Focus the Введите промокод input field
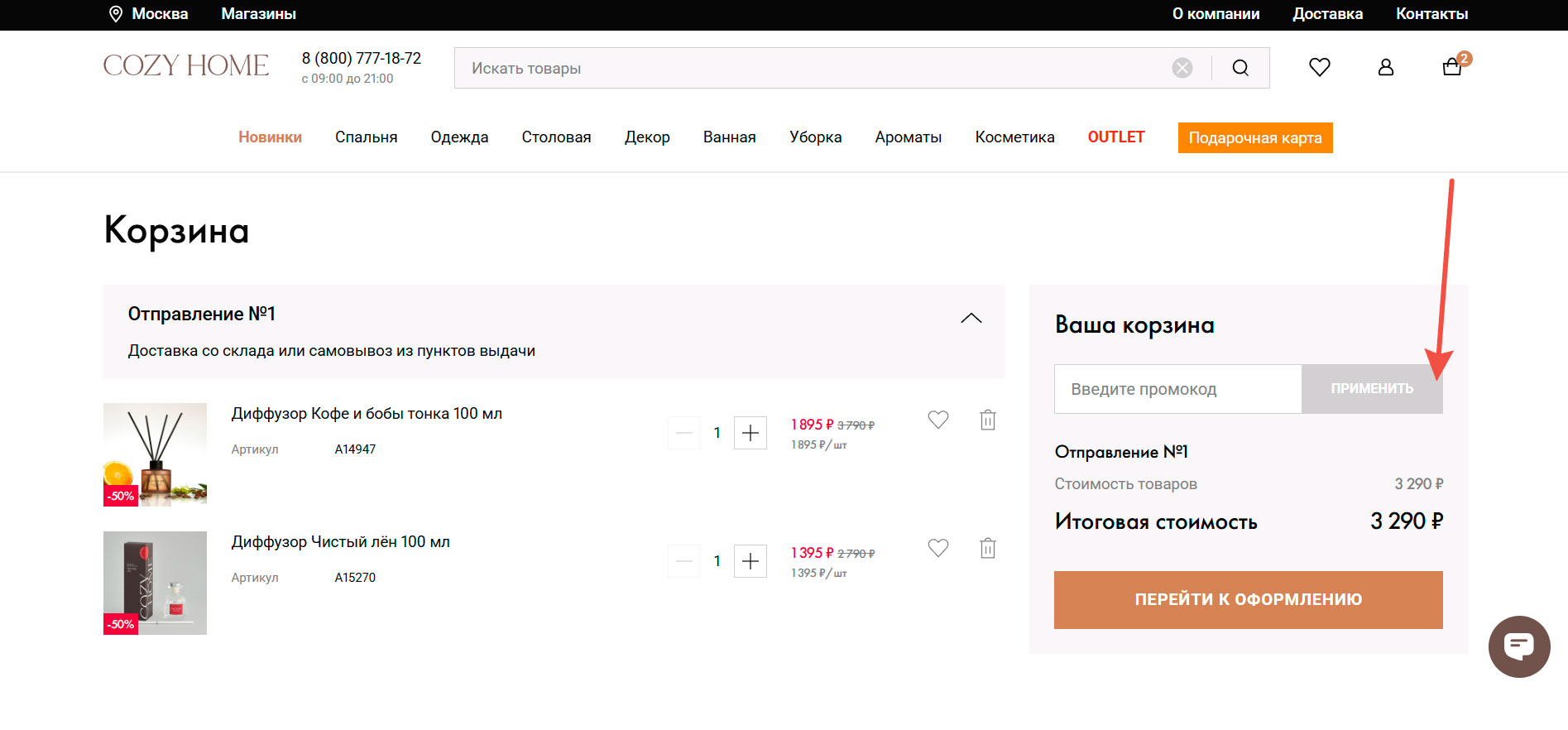 coord(1177,389)
